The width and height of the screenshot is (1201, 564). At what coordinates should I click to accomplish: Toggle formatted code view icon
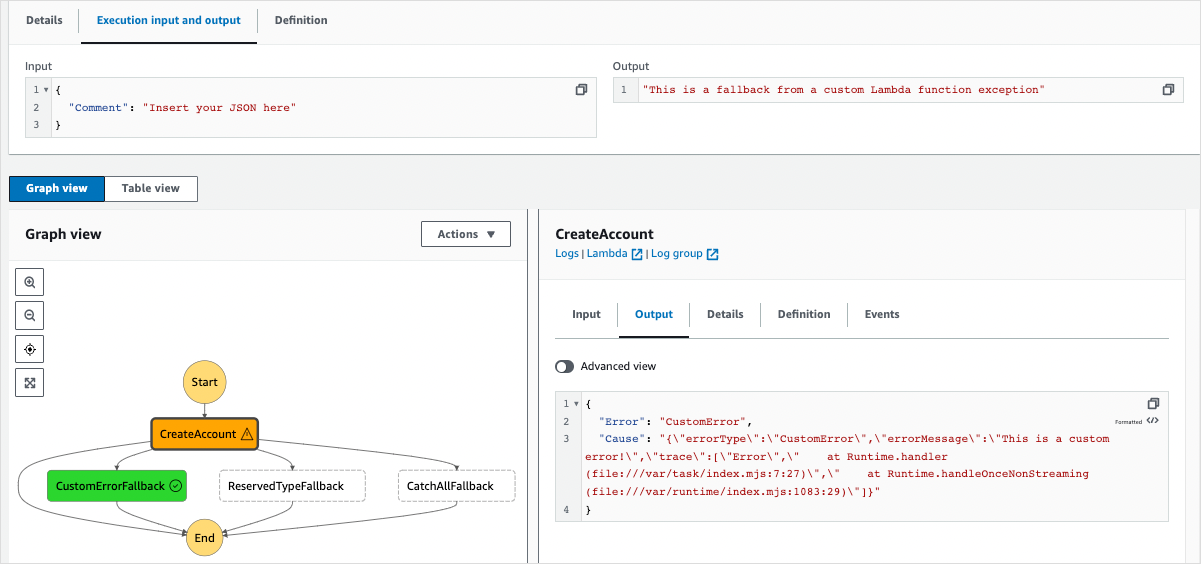click(1152, 421)
